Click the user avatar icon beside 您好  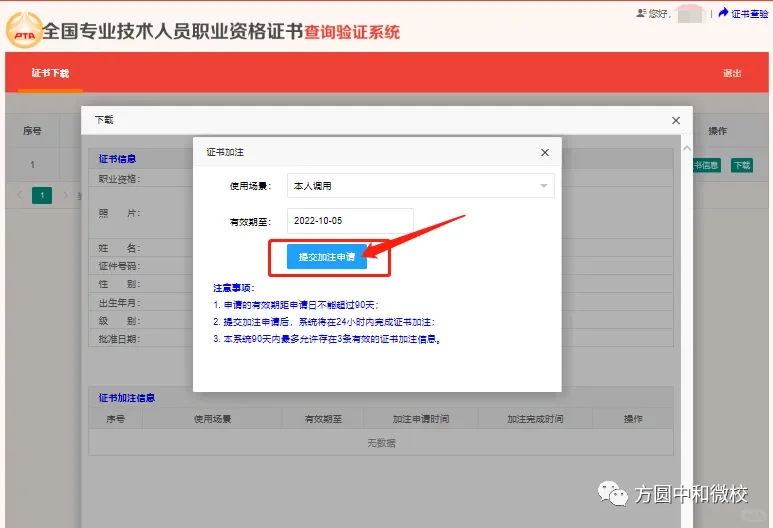point(641,13)
